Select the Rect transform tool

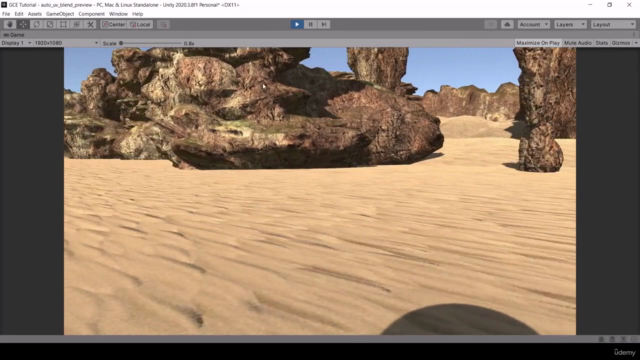click(x=63, y=24)
